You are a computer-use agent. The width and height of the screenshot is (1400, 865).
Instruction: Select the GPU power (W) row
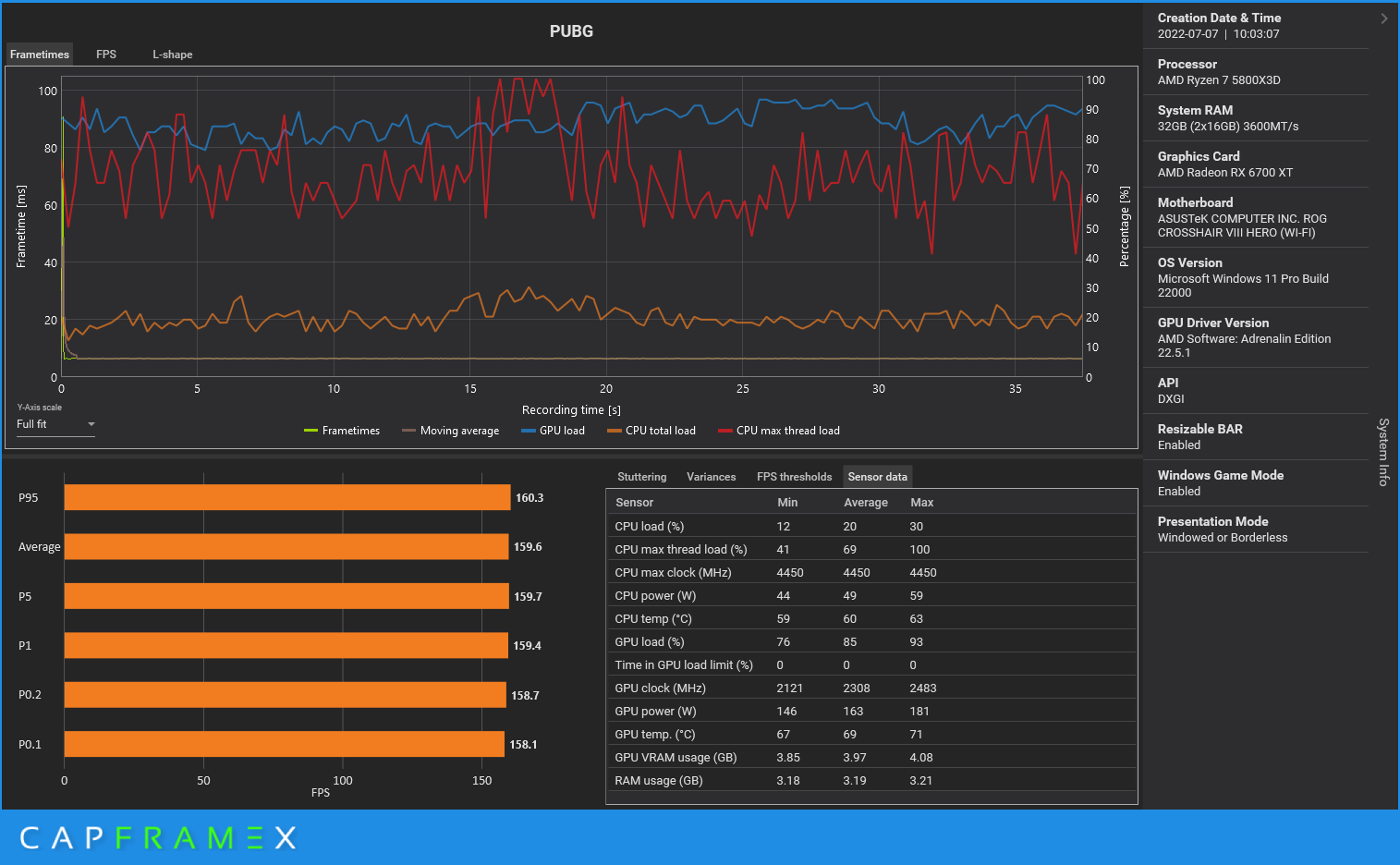coord(871,711)
